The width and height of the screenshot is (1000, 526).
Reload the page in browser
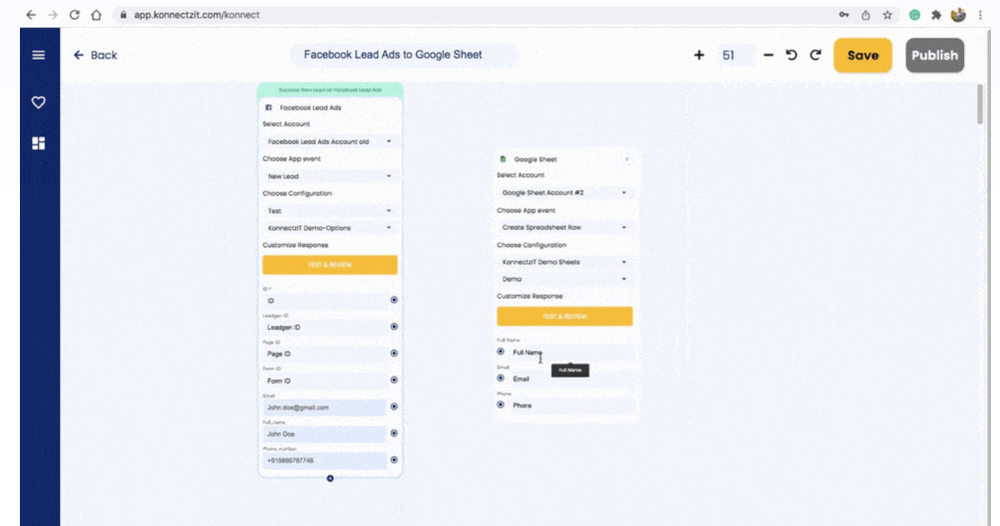click(x=75, y=15)
